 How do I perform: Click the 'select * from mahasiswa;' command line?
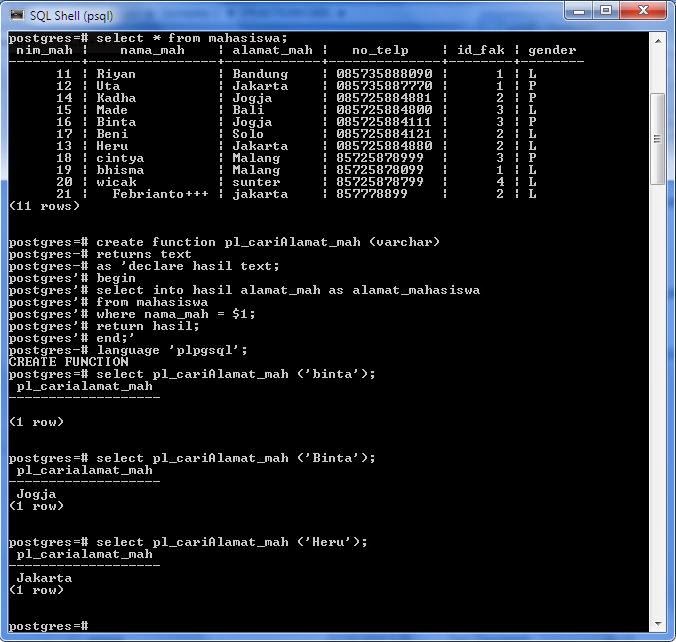coord(148,38)
